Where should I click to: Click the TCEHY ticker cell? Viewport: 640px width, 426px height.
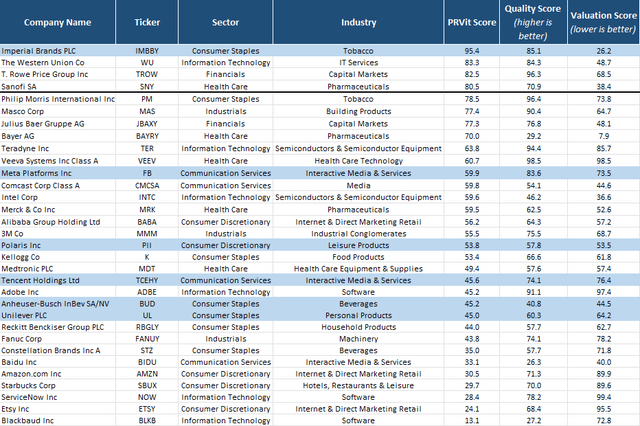click(147, 281)
